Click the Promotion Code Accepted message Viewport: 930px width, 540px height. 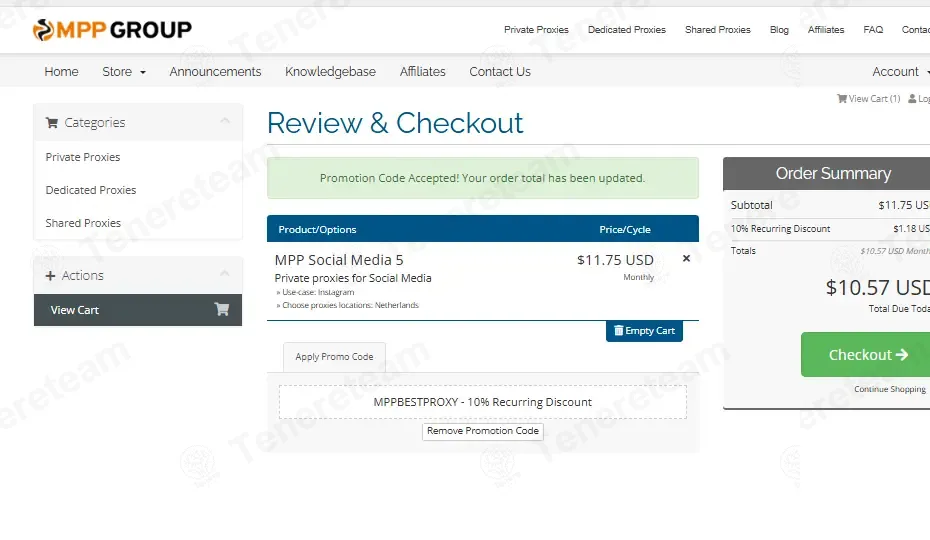483,178
